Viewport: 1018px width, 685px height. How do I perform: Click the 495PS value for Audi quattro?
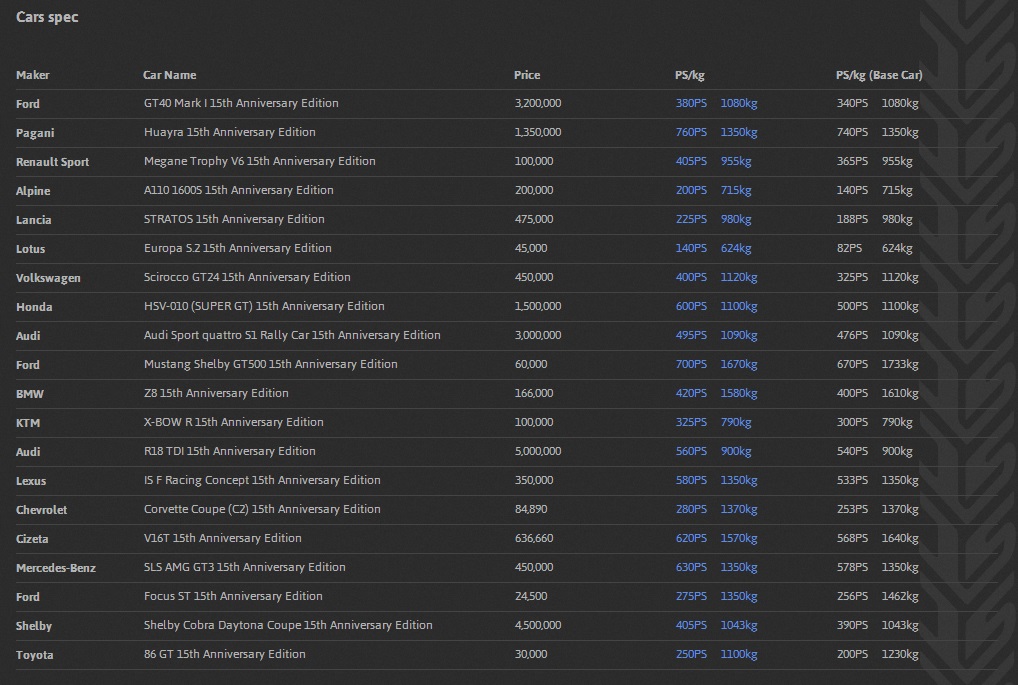point(691,335)
